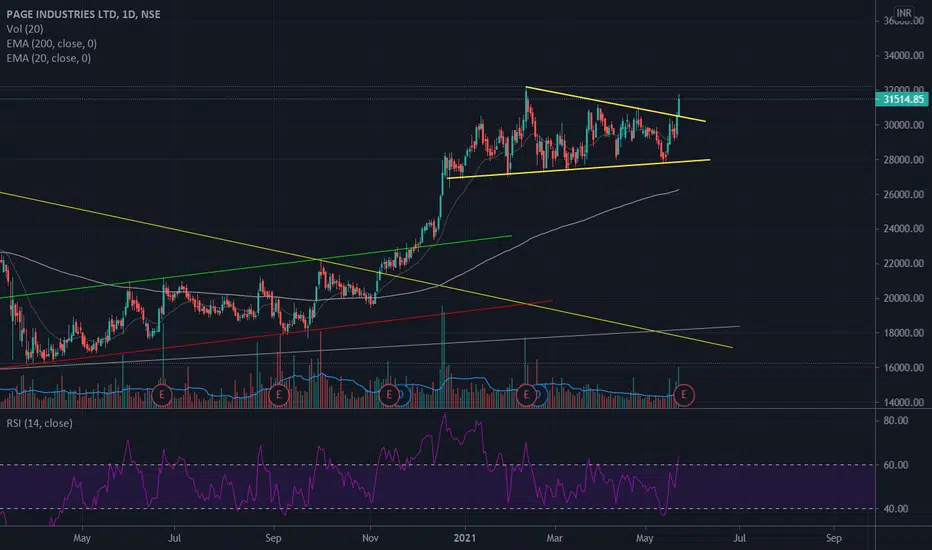Viewport: 932px width, 550px height.
Task: Click the 16000.00 price axis label
Action: click(x=903, y=368)
